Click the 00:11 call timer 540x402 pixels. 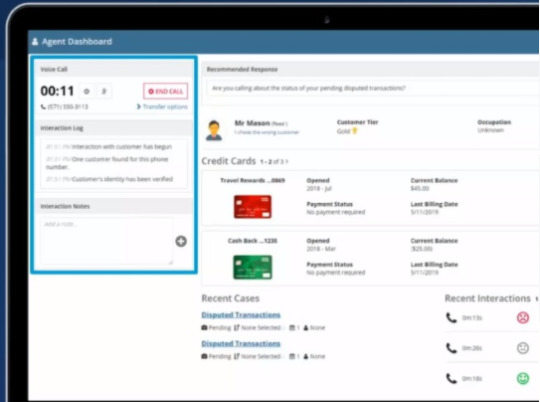[x=57, y=91]
